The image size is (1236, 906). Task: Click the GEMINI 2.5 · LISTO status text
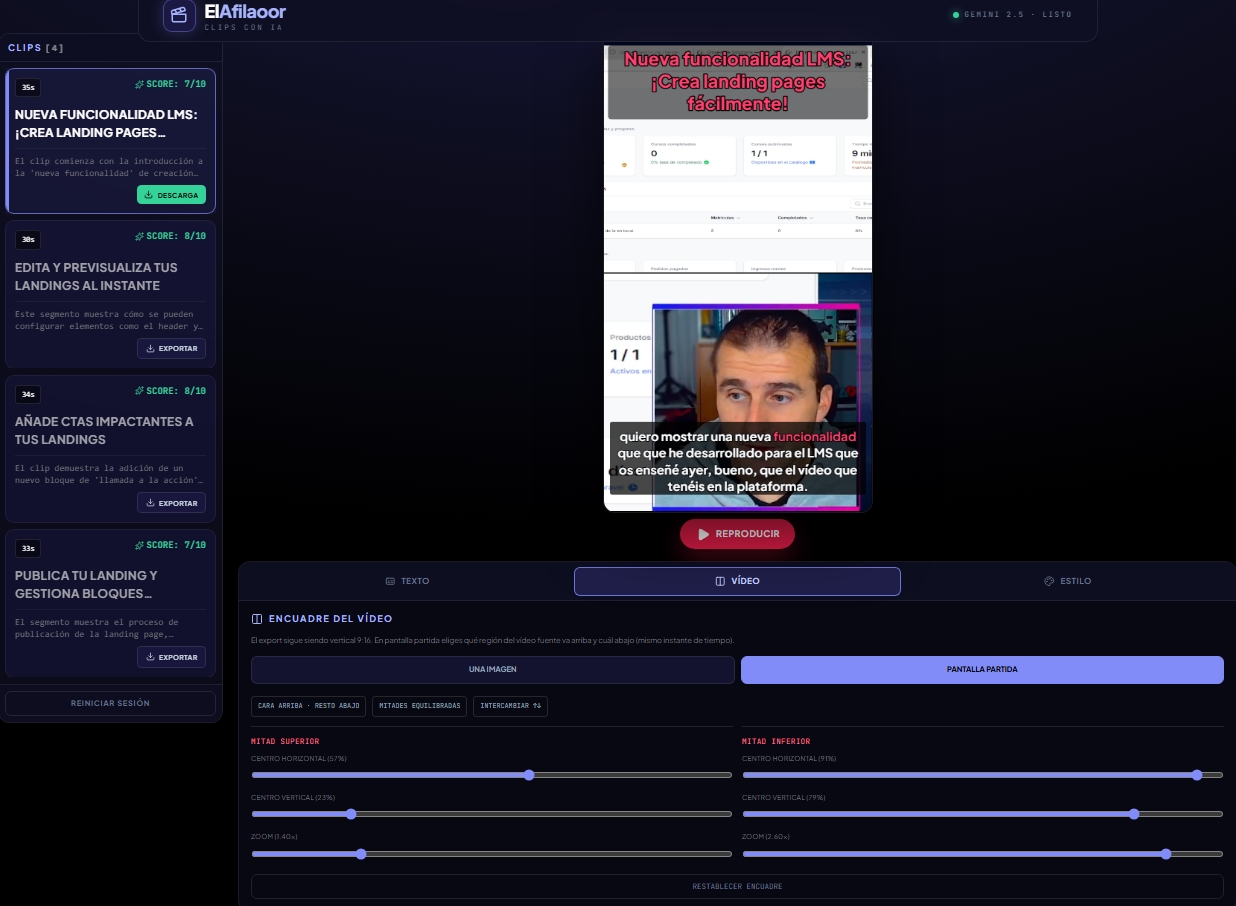[1018, 15]
